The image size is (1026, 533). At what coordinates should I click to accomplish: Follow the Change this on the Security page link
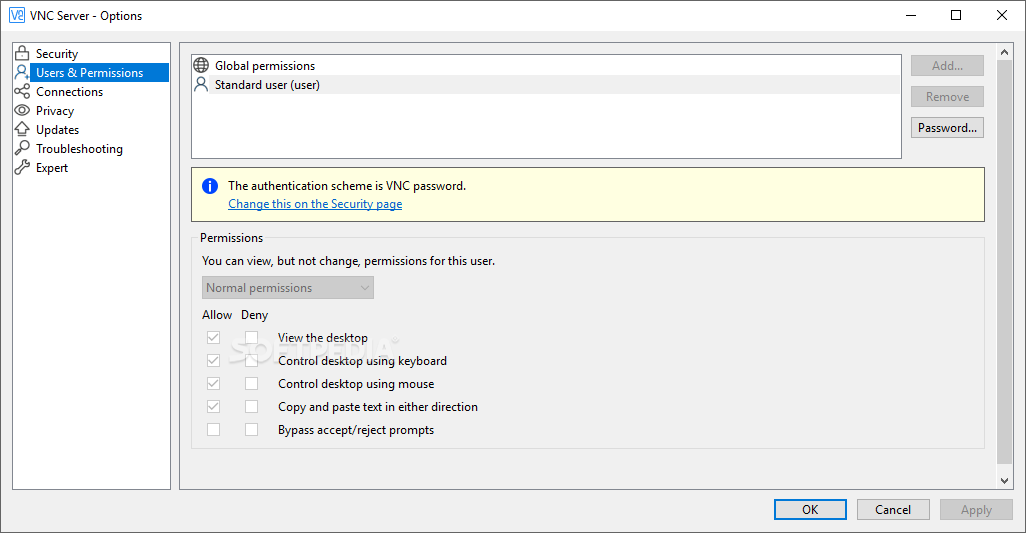pyautogui.click(x=315, y=204)
